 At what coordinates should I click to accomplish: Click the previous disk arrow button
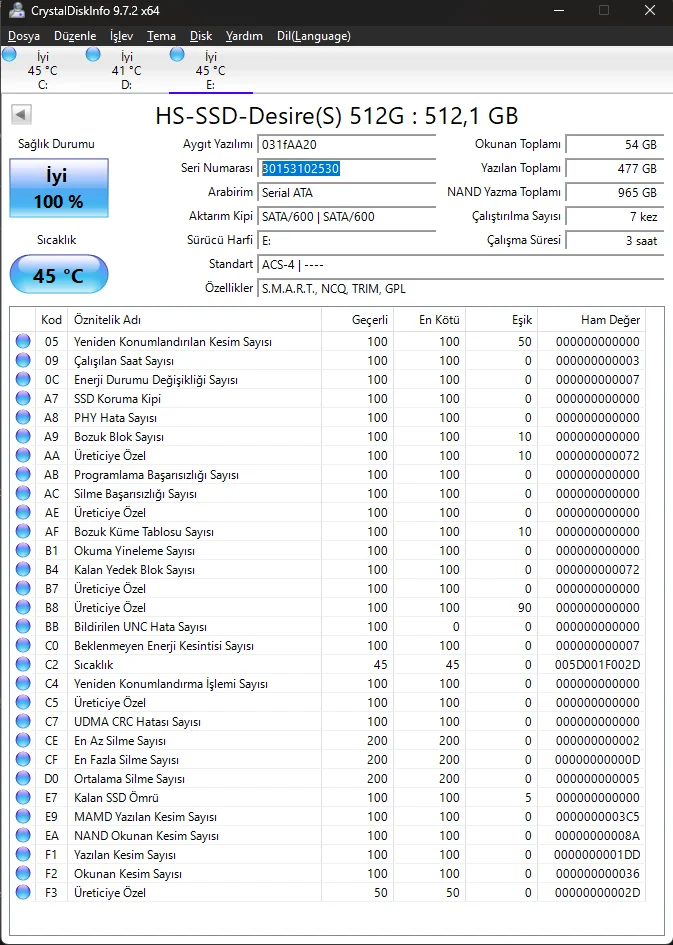21,115
